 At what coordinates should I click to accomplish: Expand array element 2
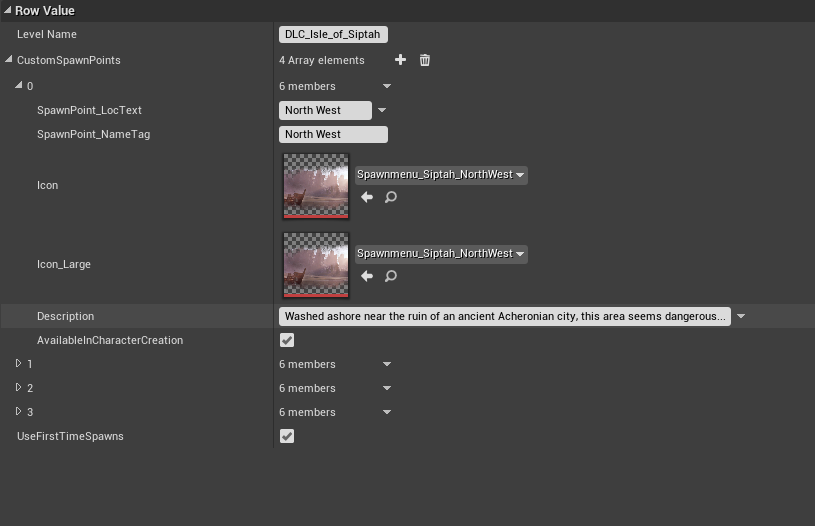coord(19,388)
